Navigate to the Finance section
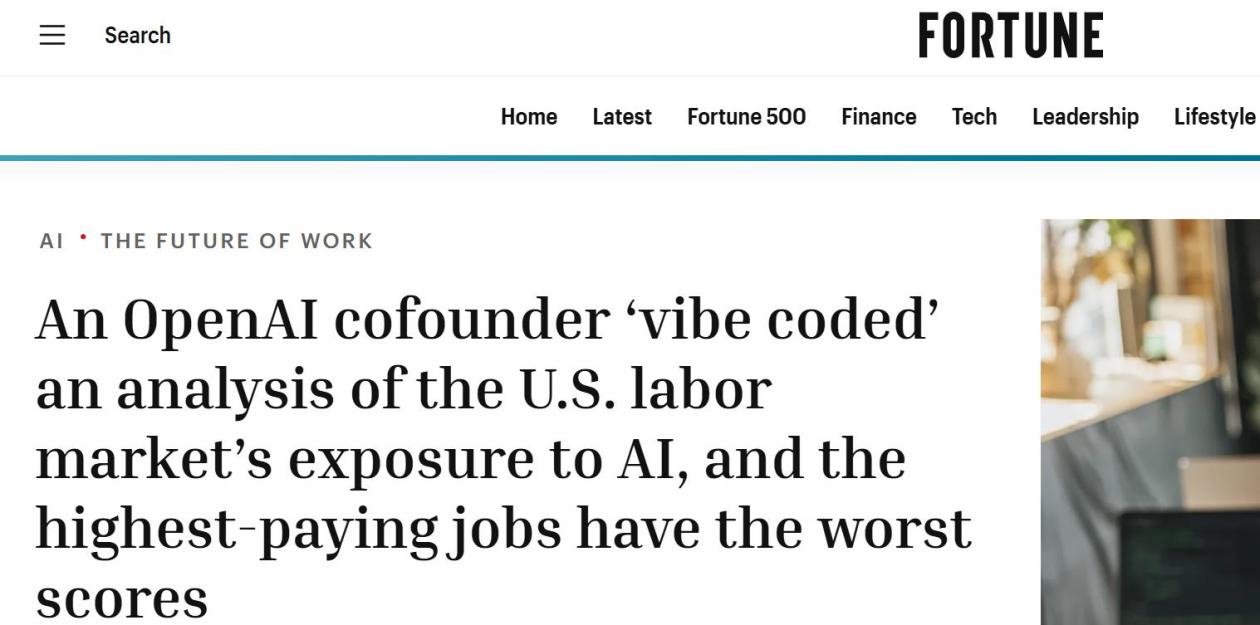This screenshot has height=625, width=1260. point(878,117)
